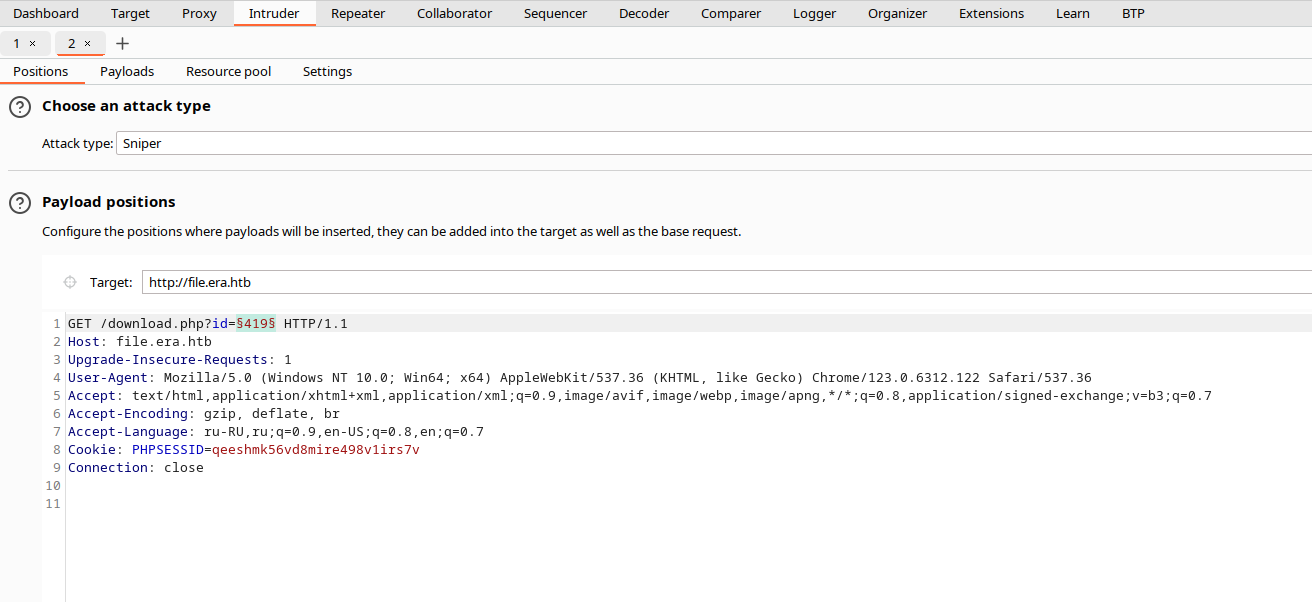Close Intruder tab 2
Viewport: 1312px width, 602px height.
tap(88, 44)
